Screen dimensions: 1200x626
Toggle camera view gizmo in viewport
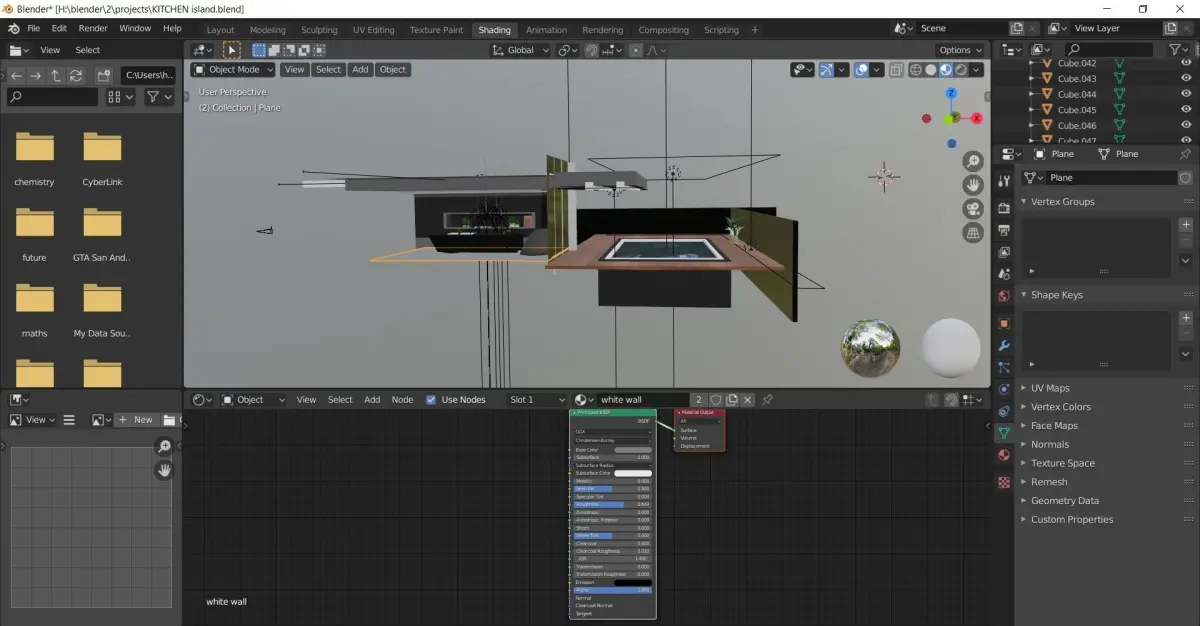pyautogui.click(x=973, y=209)
